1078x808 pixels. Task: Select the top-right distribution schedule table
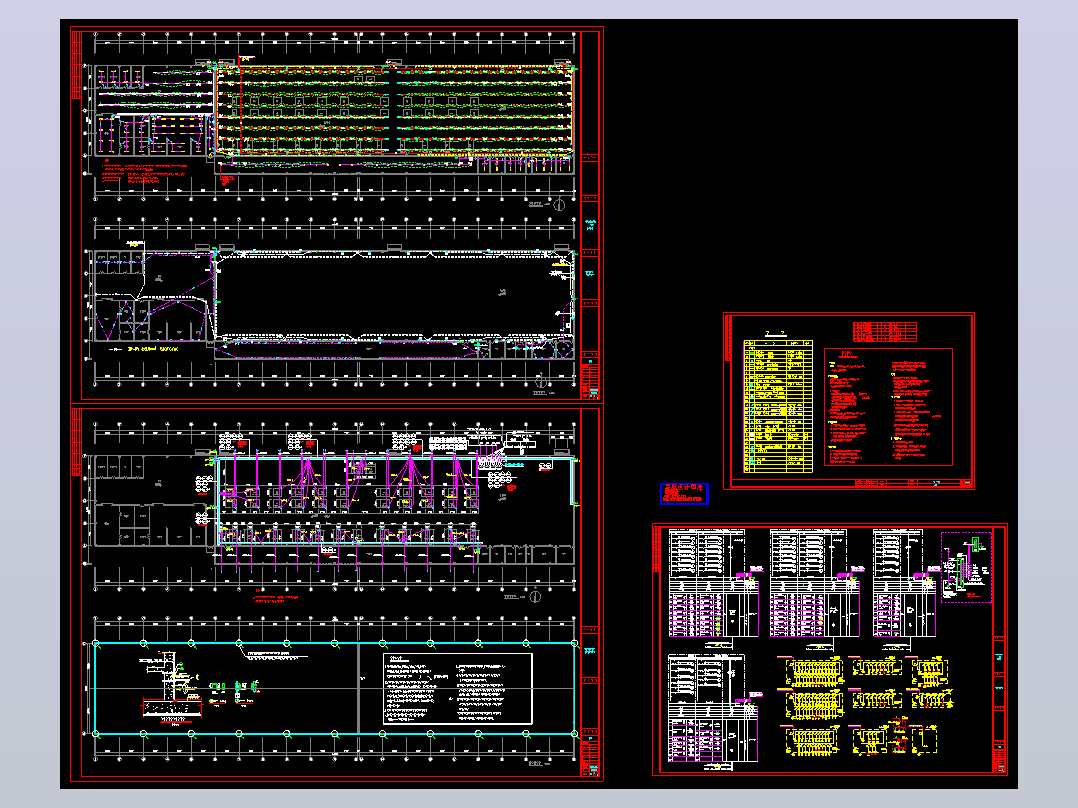pos(905,583)
